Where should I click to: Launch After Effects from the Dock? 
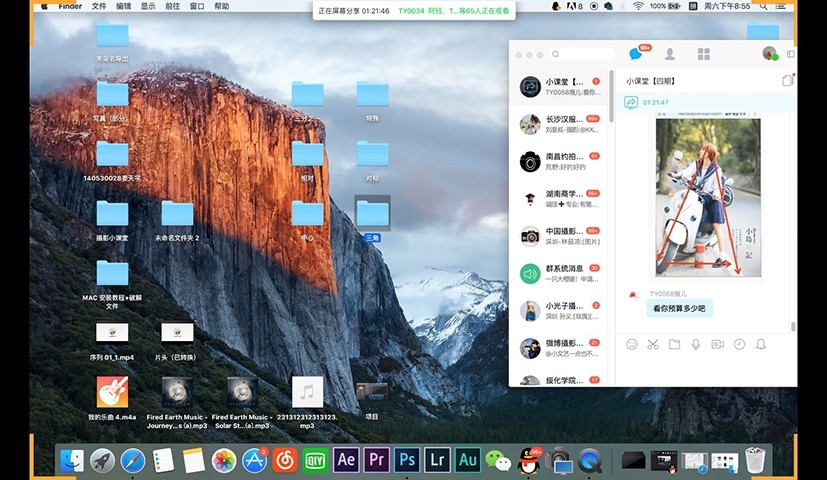(x=346, y=460)
